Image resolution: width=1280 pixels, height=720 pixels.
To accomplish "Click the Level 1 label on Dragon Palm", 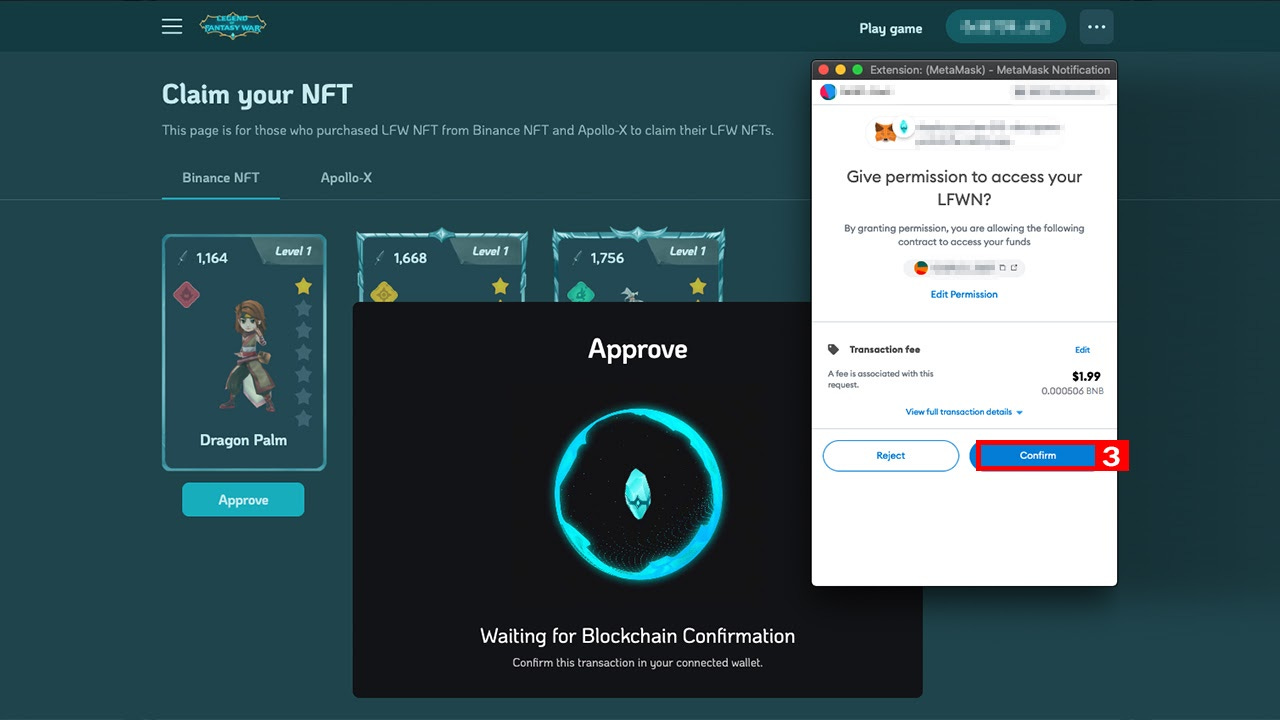I will (294, 251).
